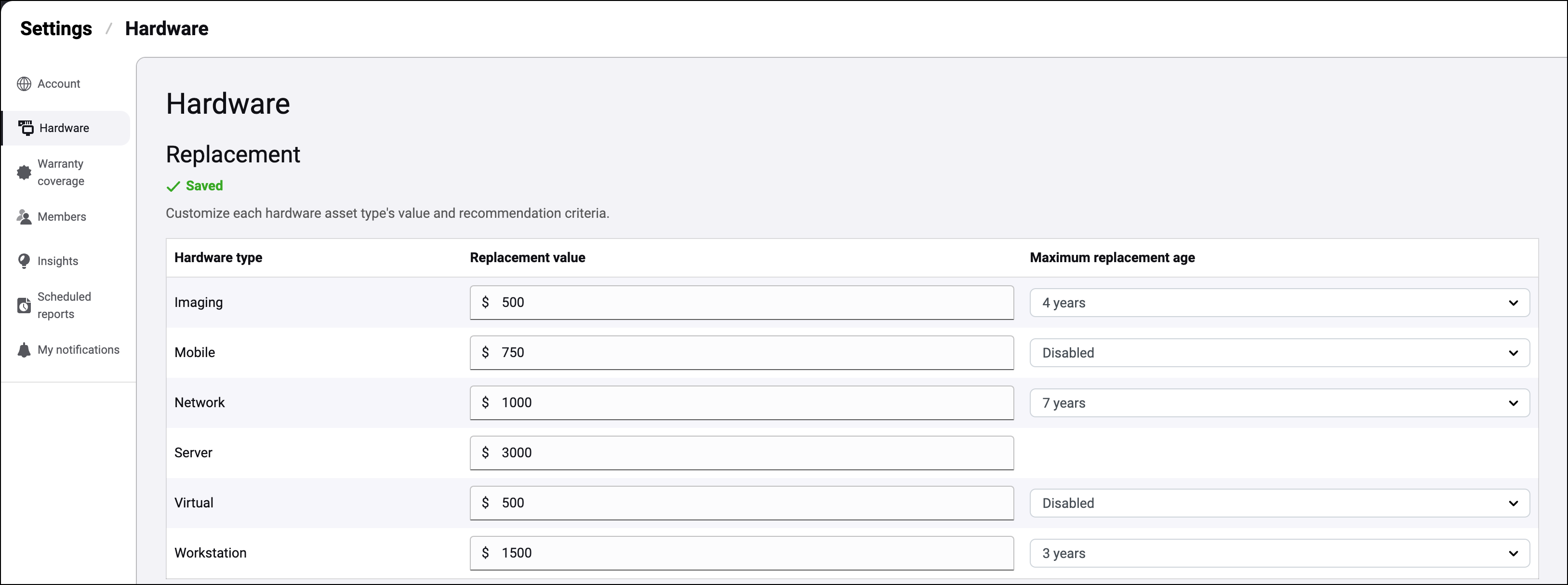Click the Members people icon
Viewport: 1568px width, 585px height.
(24, 217)
